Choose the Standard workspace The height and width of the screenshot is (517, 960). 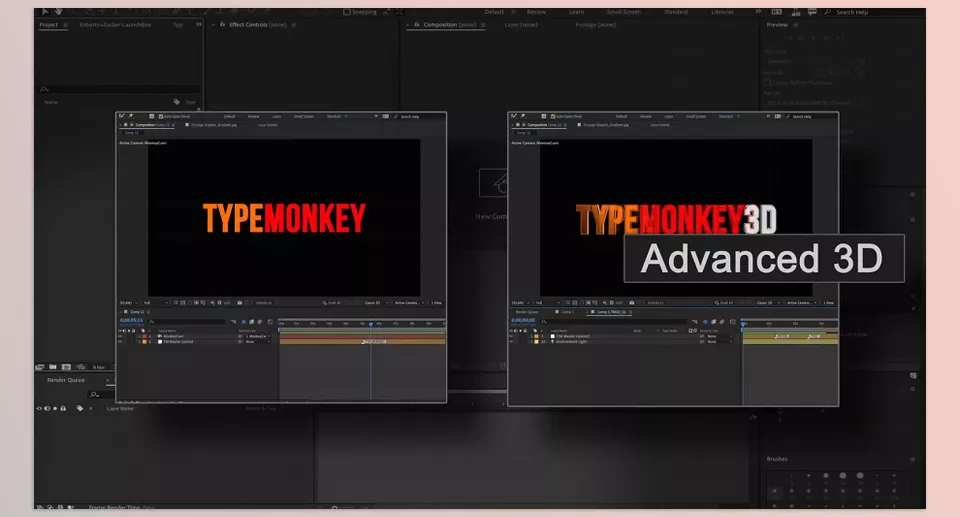(675, 12)
